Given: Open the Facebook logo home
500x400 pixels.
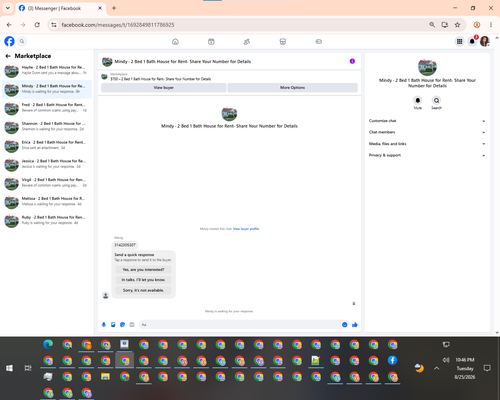Looking at the screenshot, I should (9, 41).
